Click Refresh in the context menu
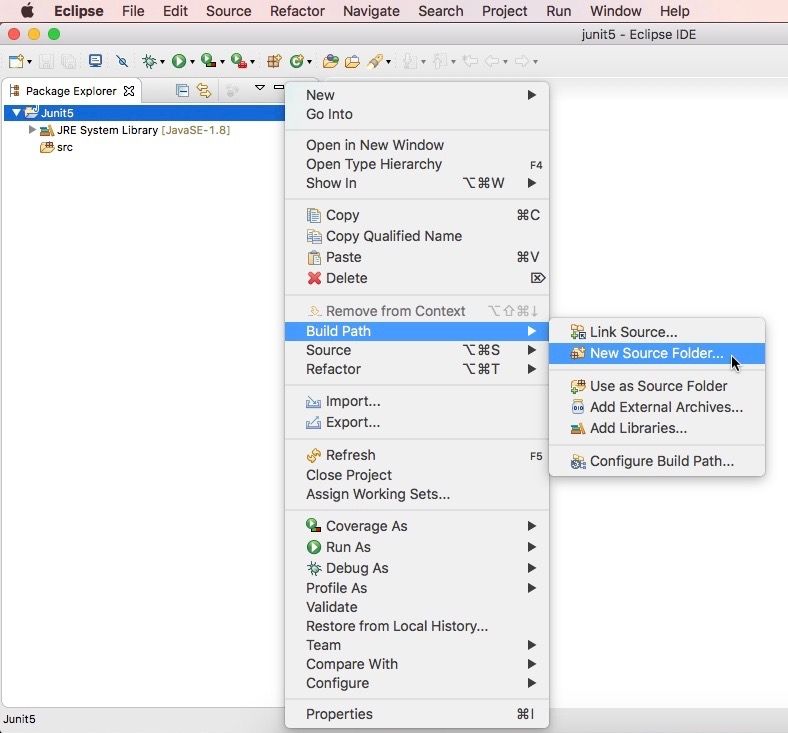This screenshot has height=733, width=788. tap(417, 455)
